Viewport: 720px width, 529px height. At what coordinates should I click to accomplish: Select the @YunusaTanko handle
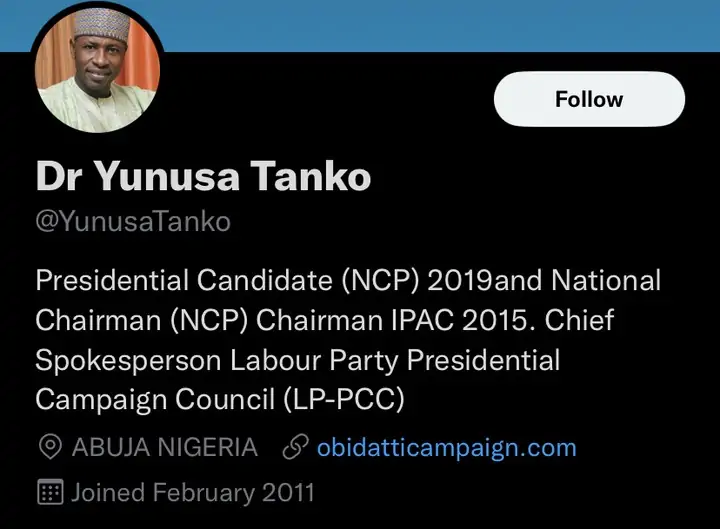click(x=133, y=222)
